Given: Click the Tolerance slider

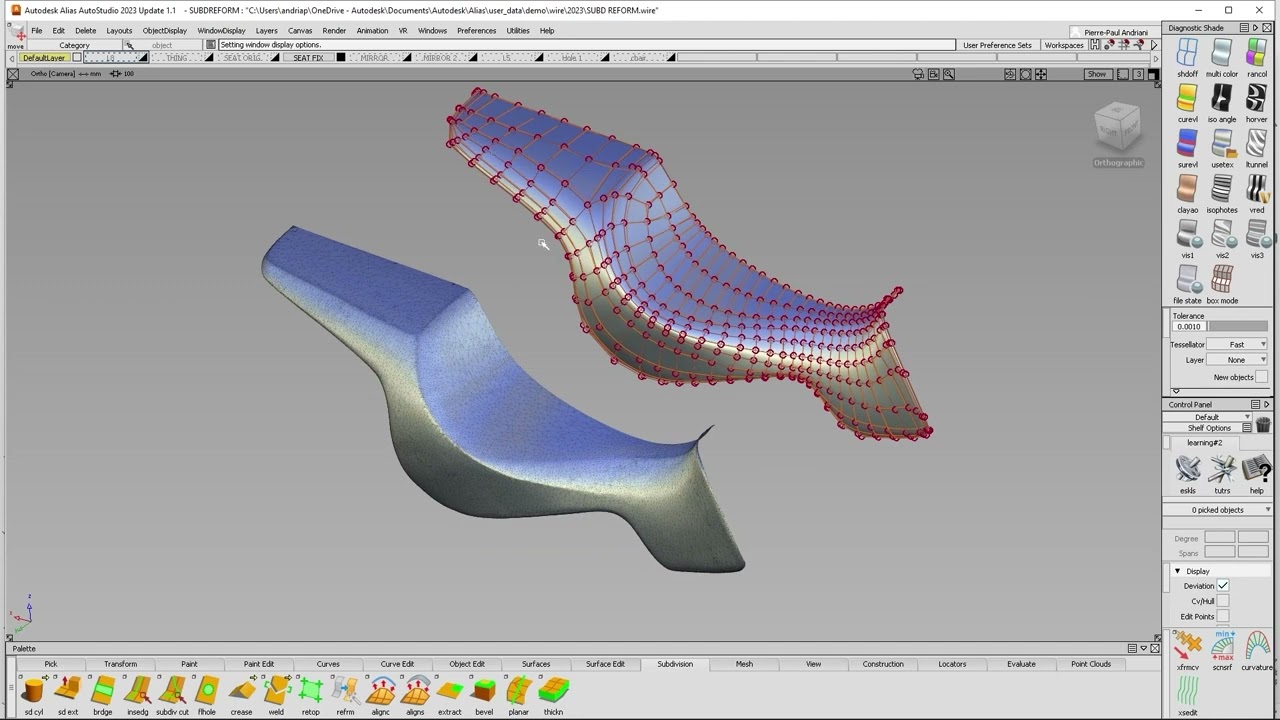Looking at the screenshot, I should [1238, 327].
